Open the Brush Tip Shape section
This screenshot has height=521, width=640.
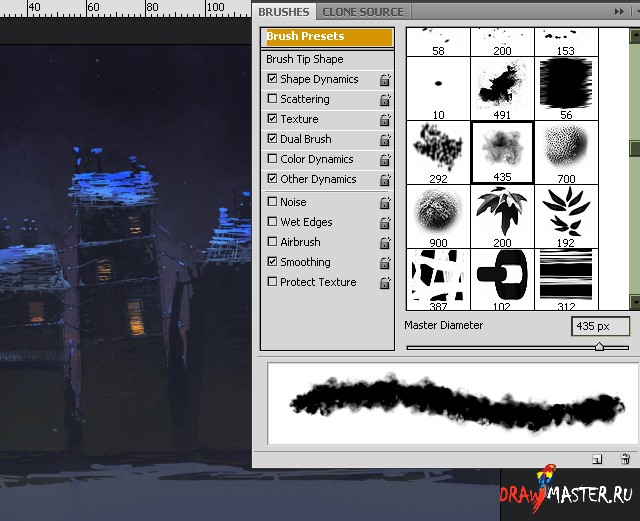point(304,59)
